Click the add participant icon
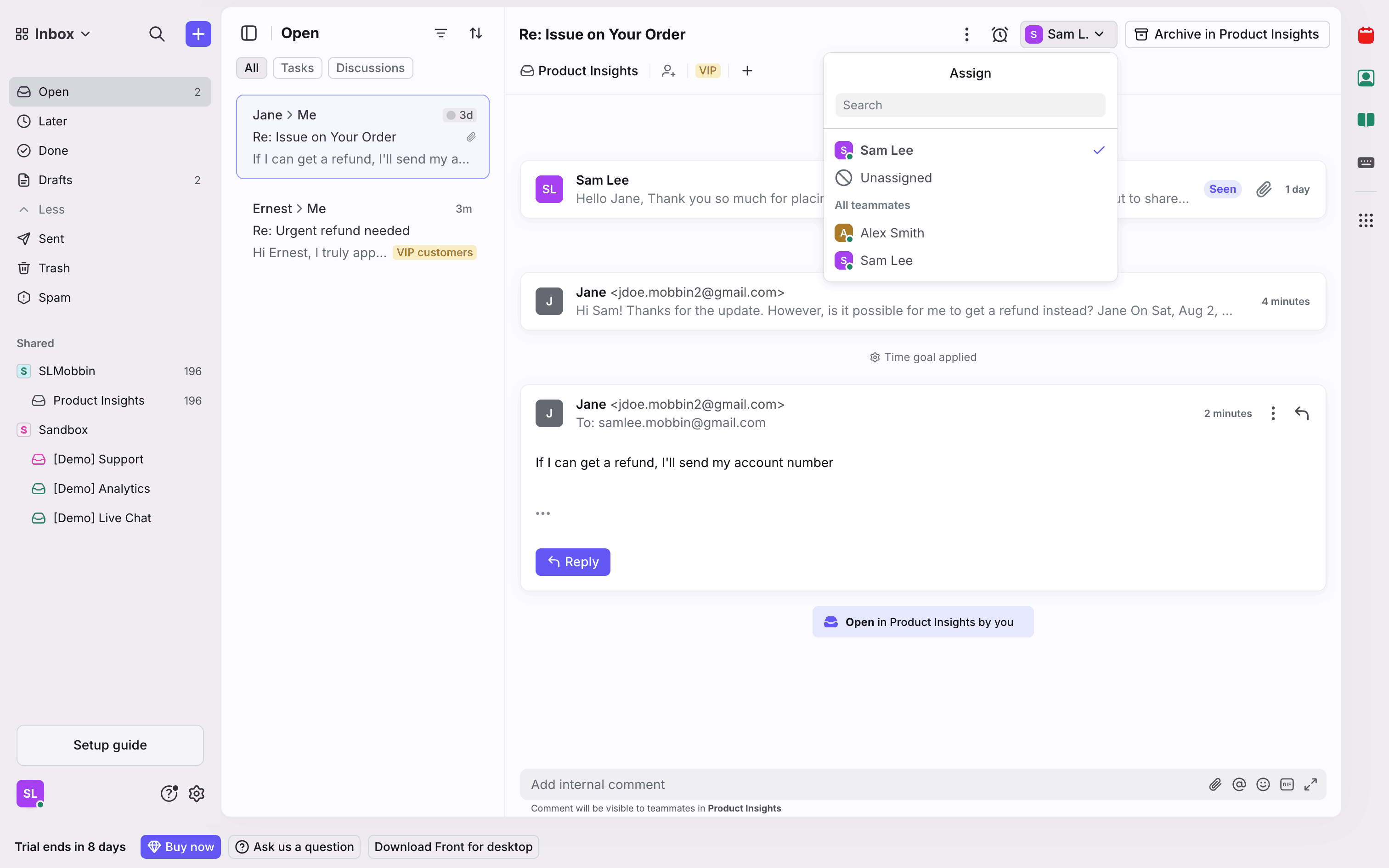1389x868 pixels. pyautogui.click(x=669, y=71)
